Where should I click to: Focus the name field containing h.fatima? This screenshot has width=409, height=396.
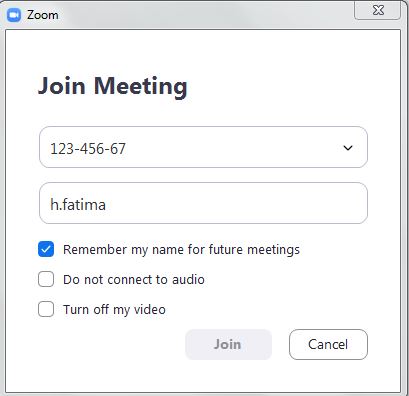(x=203, y=203)
